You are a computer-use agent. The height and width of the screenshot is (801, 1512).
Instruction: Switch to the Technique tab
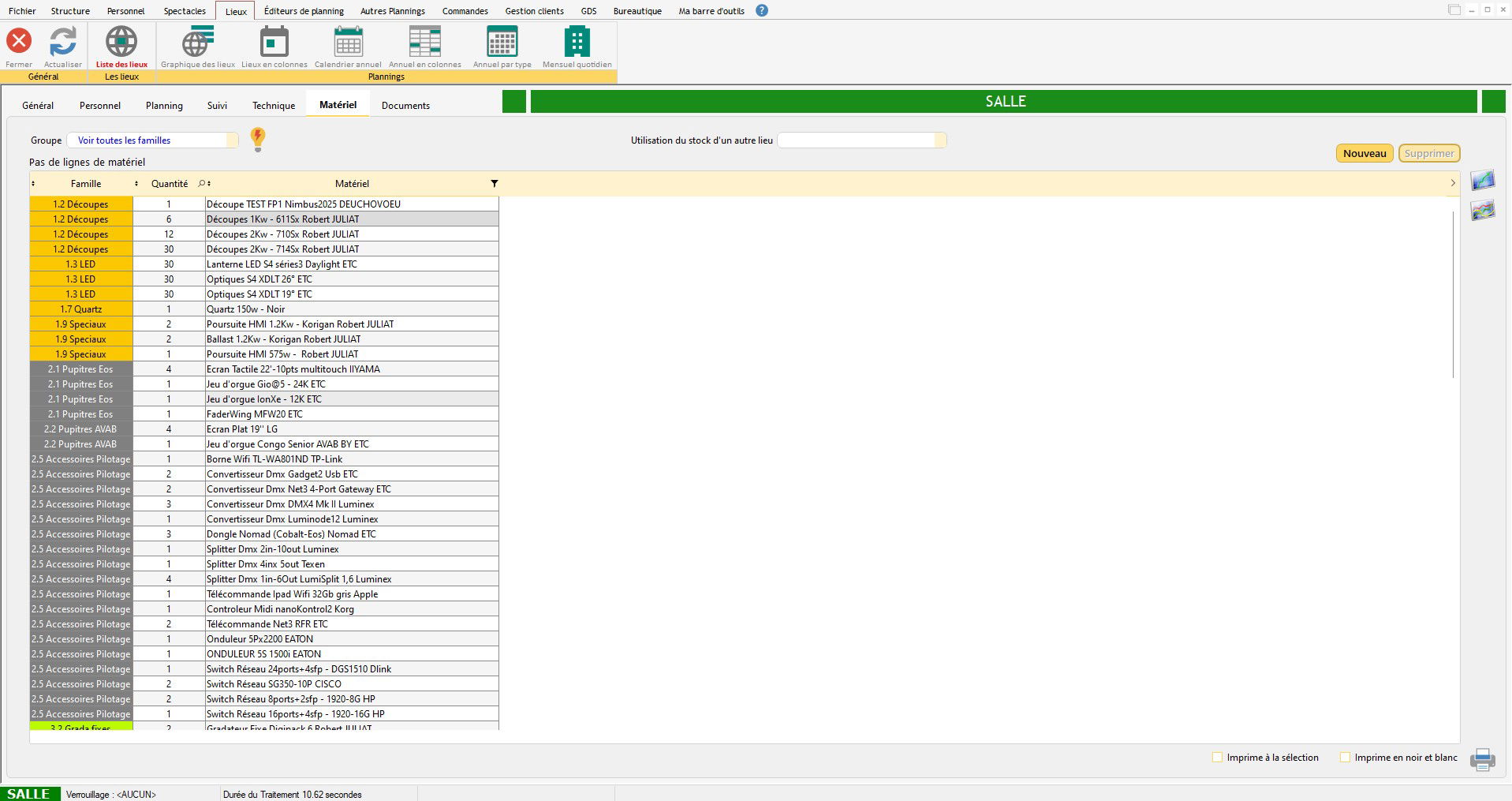point(274,106)
